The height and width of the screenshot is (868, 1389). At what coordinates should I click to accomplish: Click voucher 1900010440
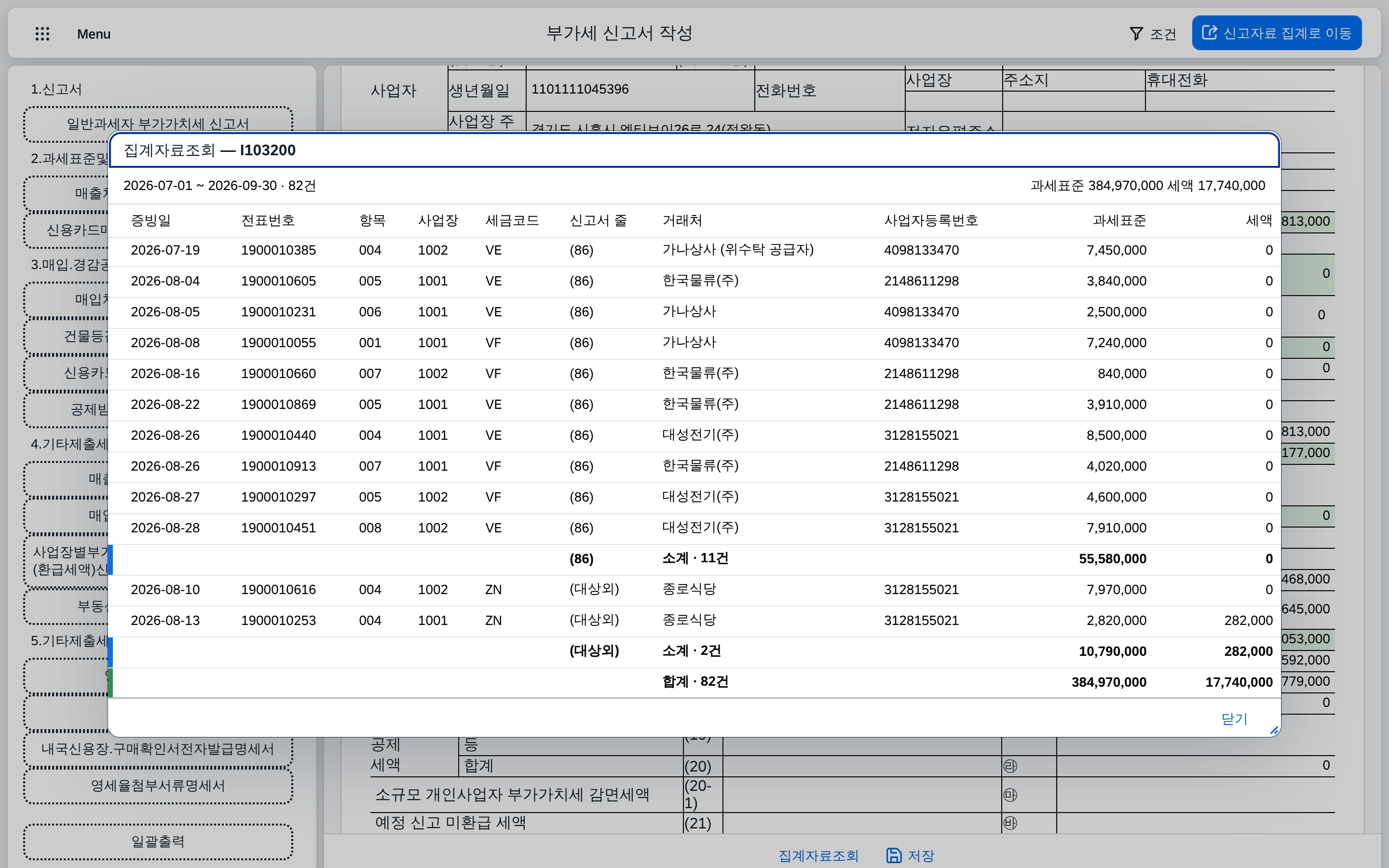(278, 435)
